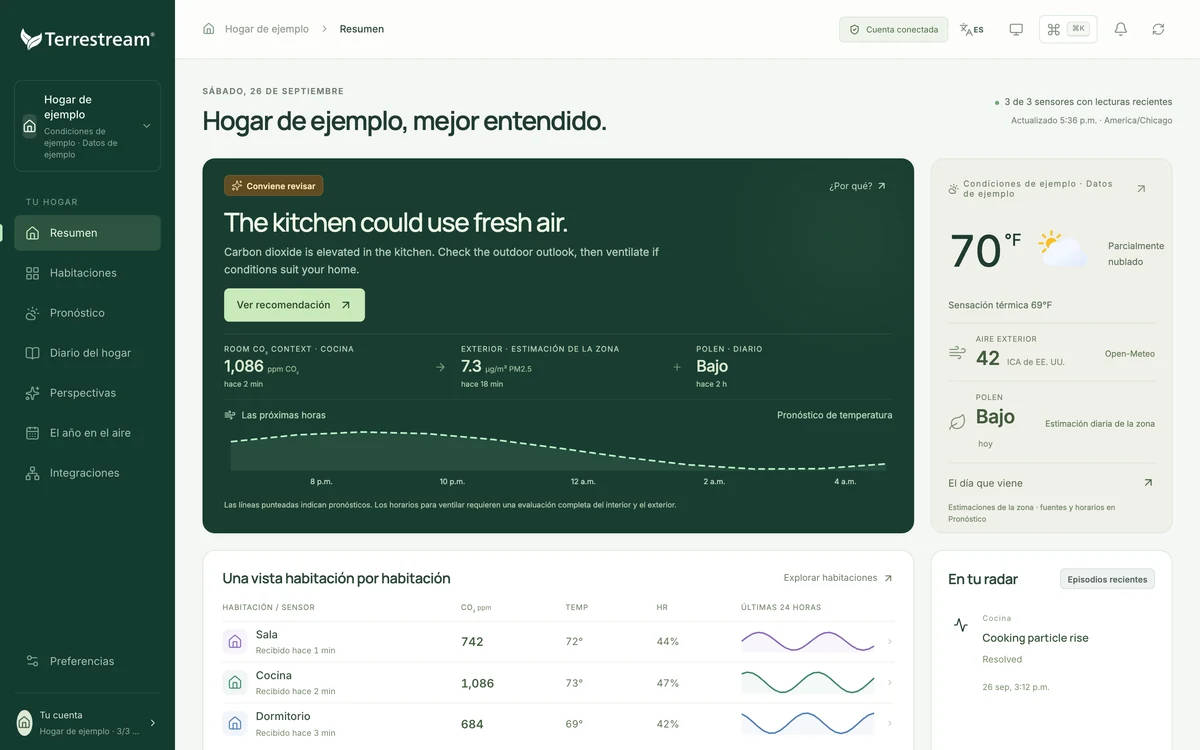This screenshot has height=750, width=1200.
Task: Open Explorar habitaciones link
Action: [x=838, y=578]
